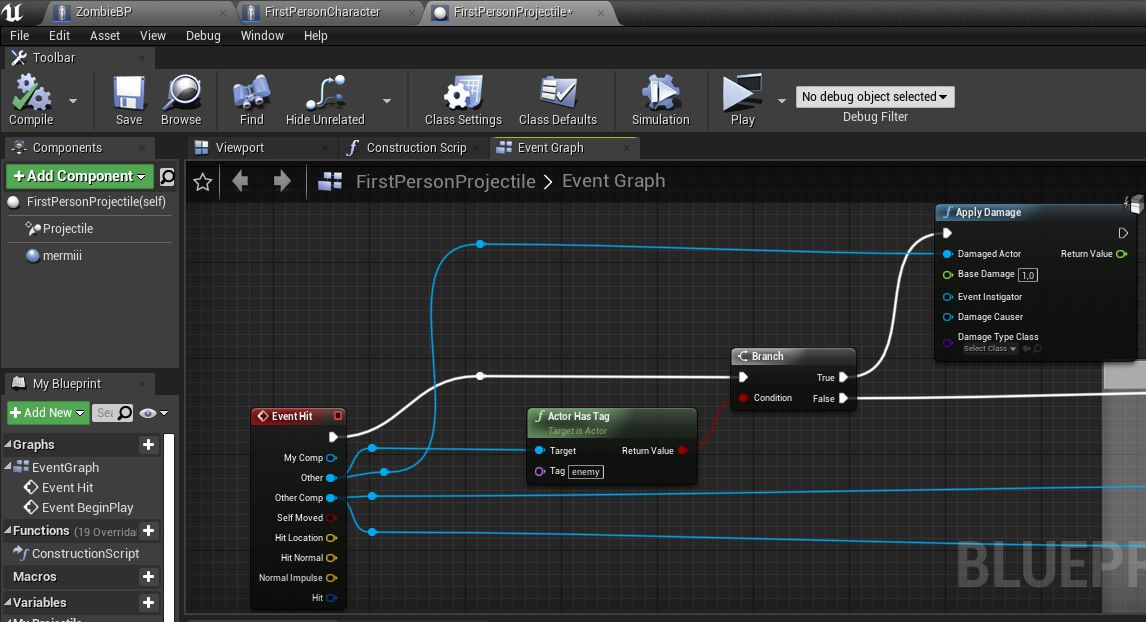Screen dimensions: 1146x622
Task: Click the Add New button
Action: pos(48,413)
